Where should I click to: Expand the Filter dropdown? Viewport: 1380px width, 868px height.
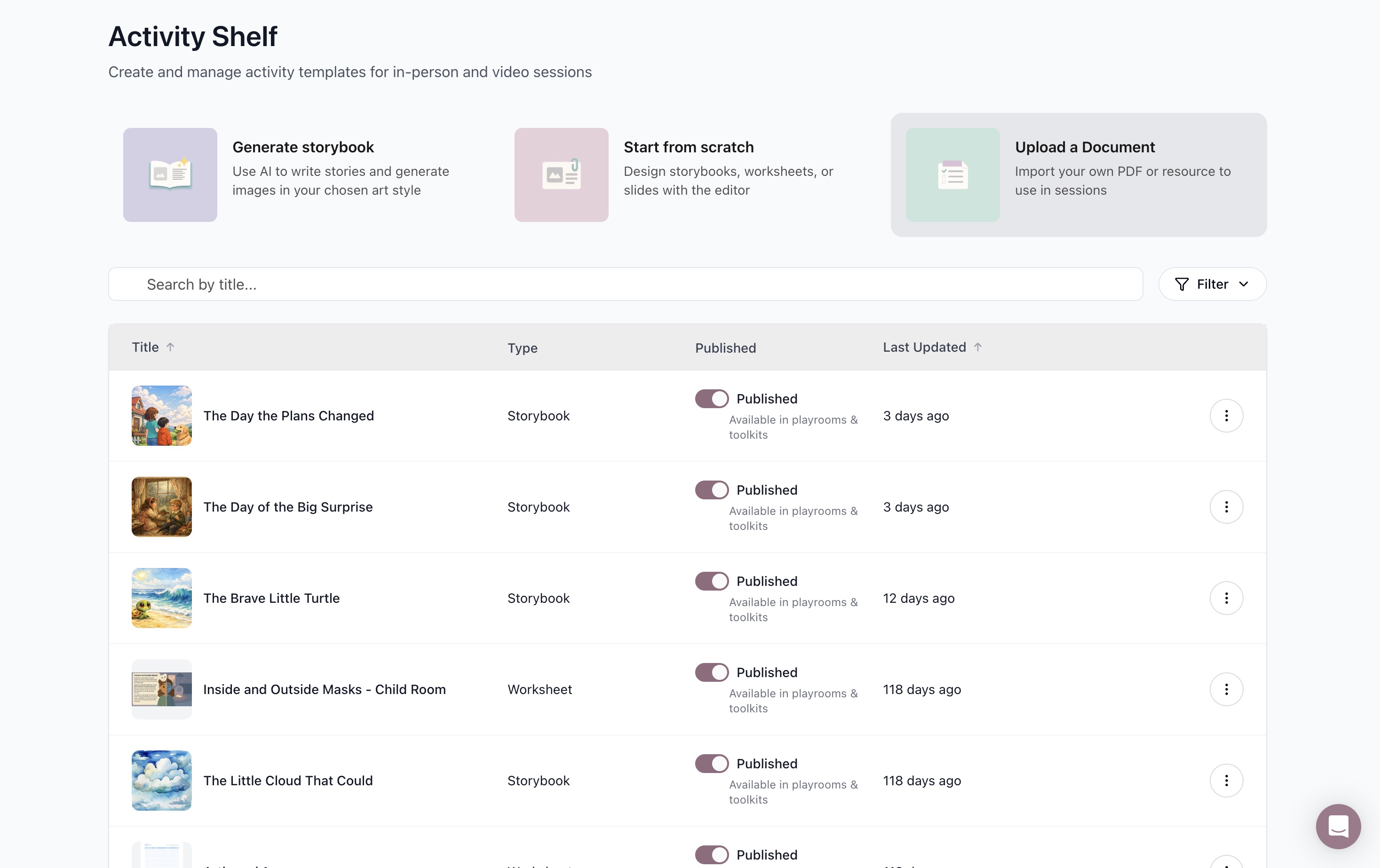1212,284
